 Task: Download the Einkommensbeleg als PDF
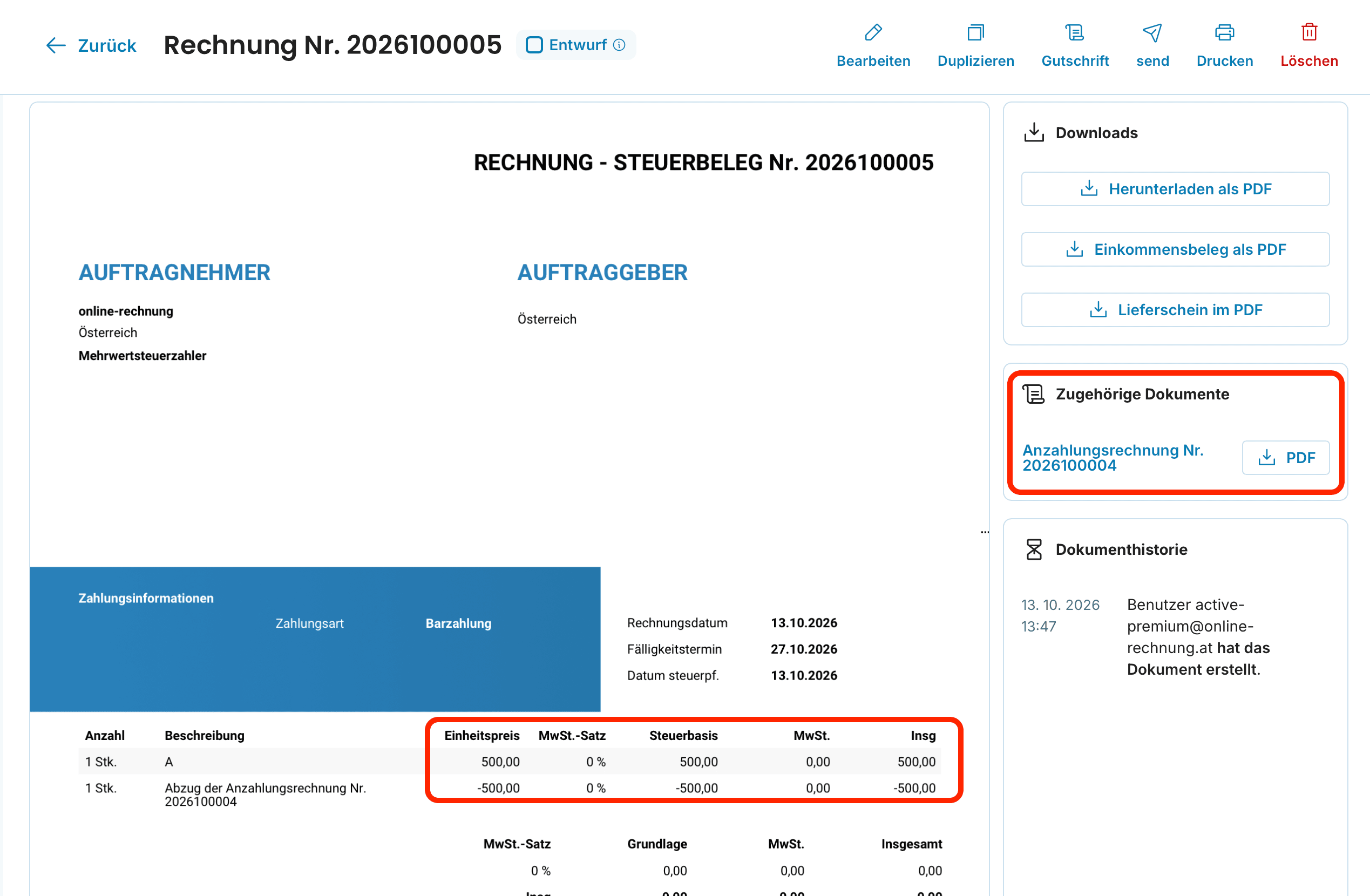1175,249
